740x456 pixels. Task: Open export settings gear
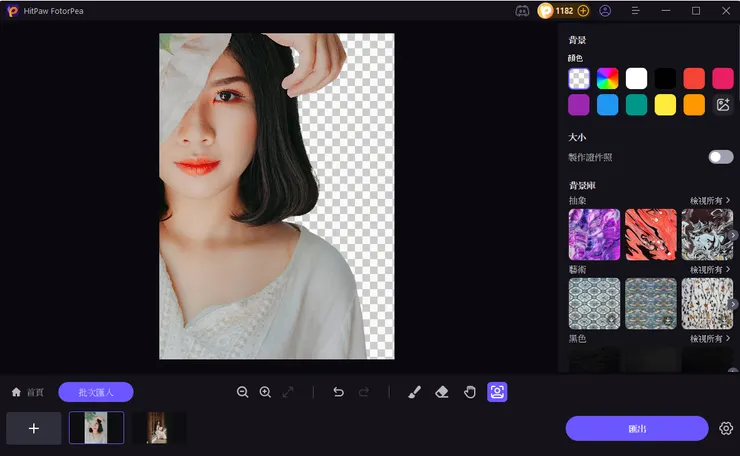pos(726,429)
